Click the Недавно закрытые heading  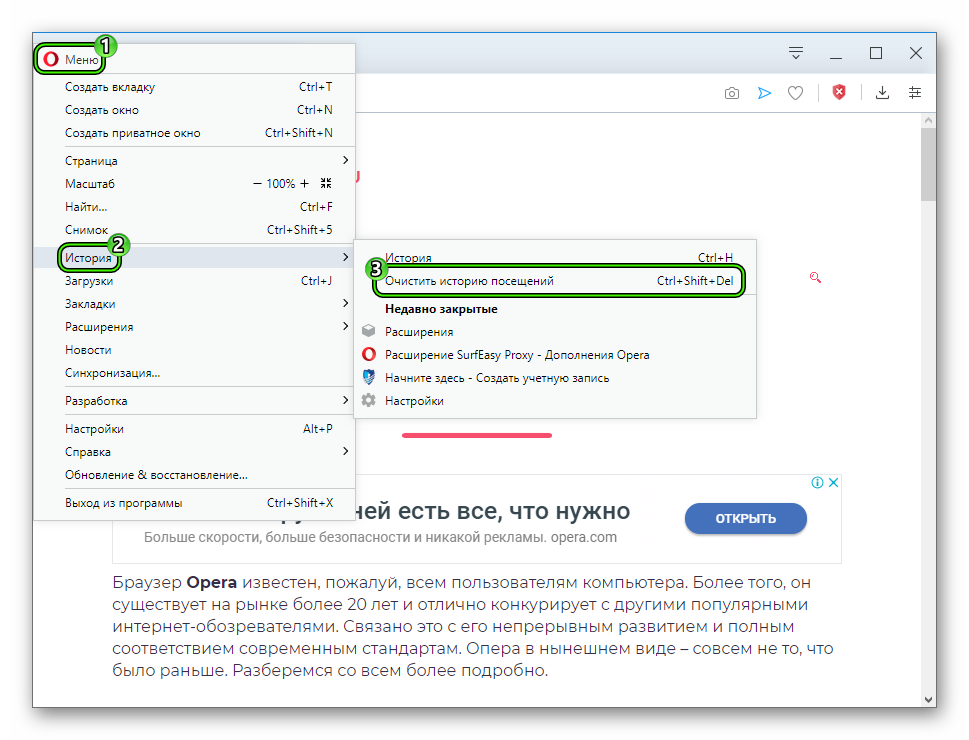[441, 308]
